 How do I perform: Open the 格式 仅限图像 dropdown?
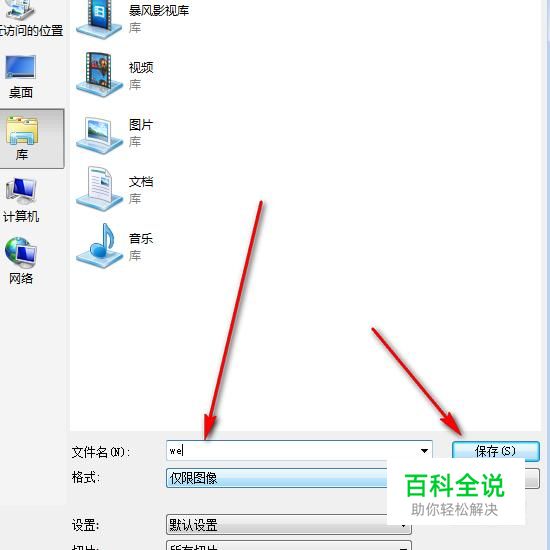tap(277, 478)
